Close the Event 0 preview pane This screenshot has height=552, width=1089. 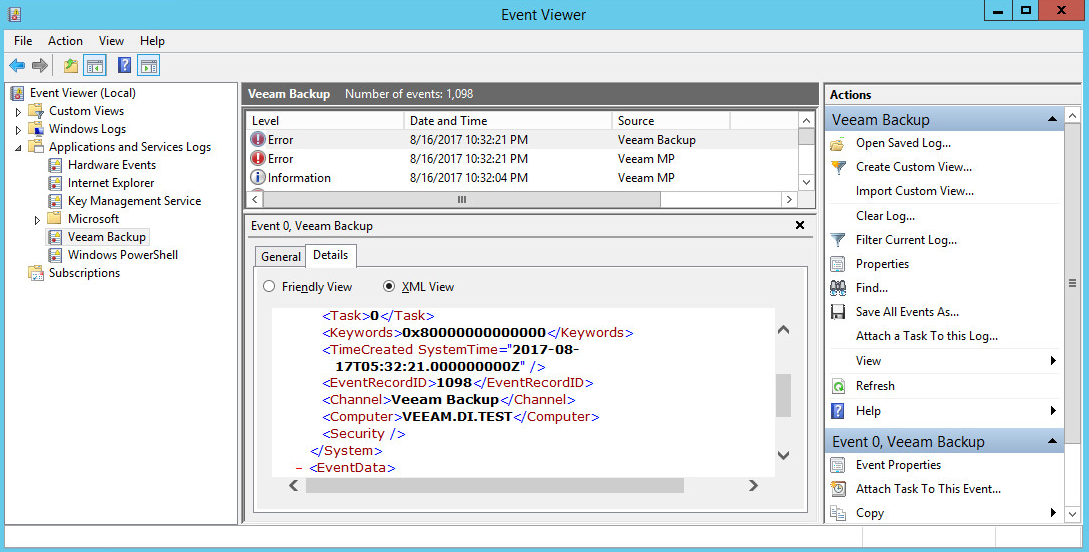coord(799,226)
